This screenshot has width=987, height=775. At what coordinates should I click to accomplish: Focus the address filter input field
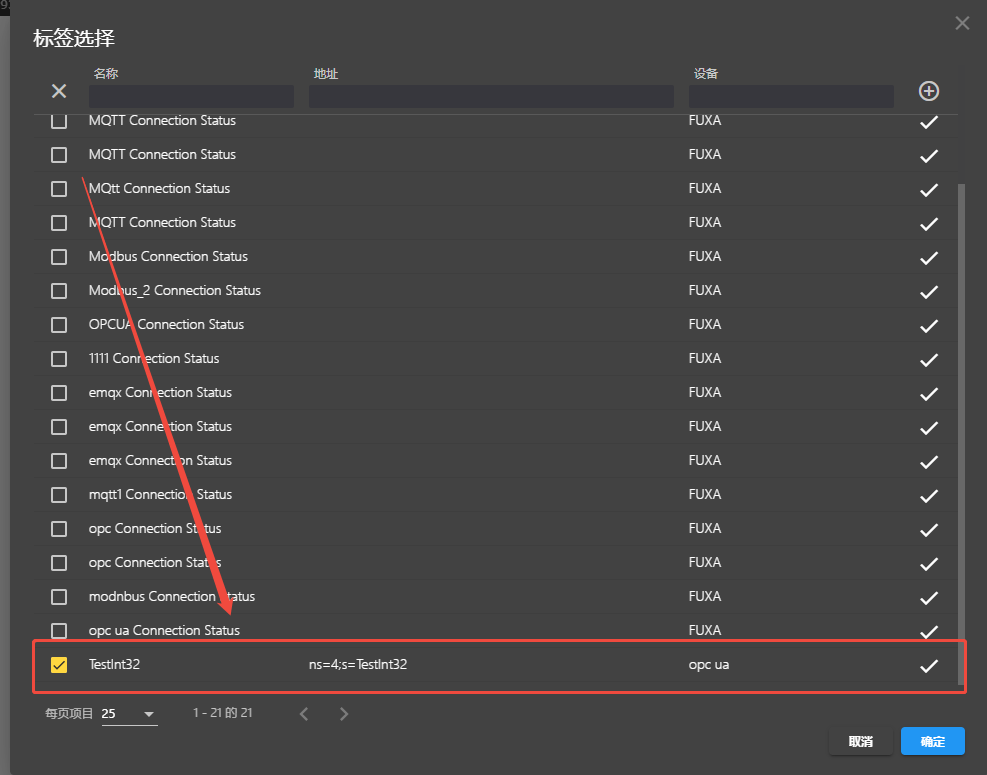491,96
